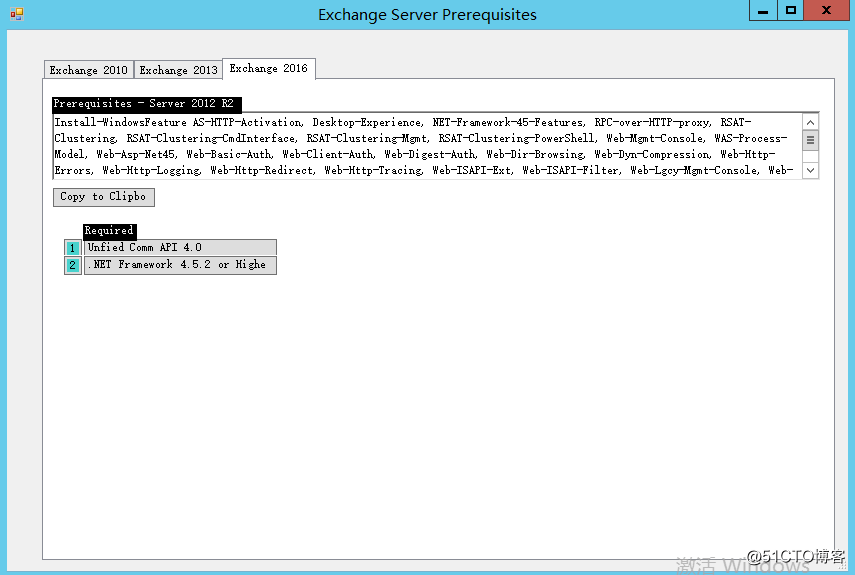
Task: Click the scroll down arrow in the prerequisites box
Action: tap(810, 170)
